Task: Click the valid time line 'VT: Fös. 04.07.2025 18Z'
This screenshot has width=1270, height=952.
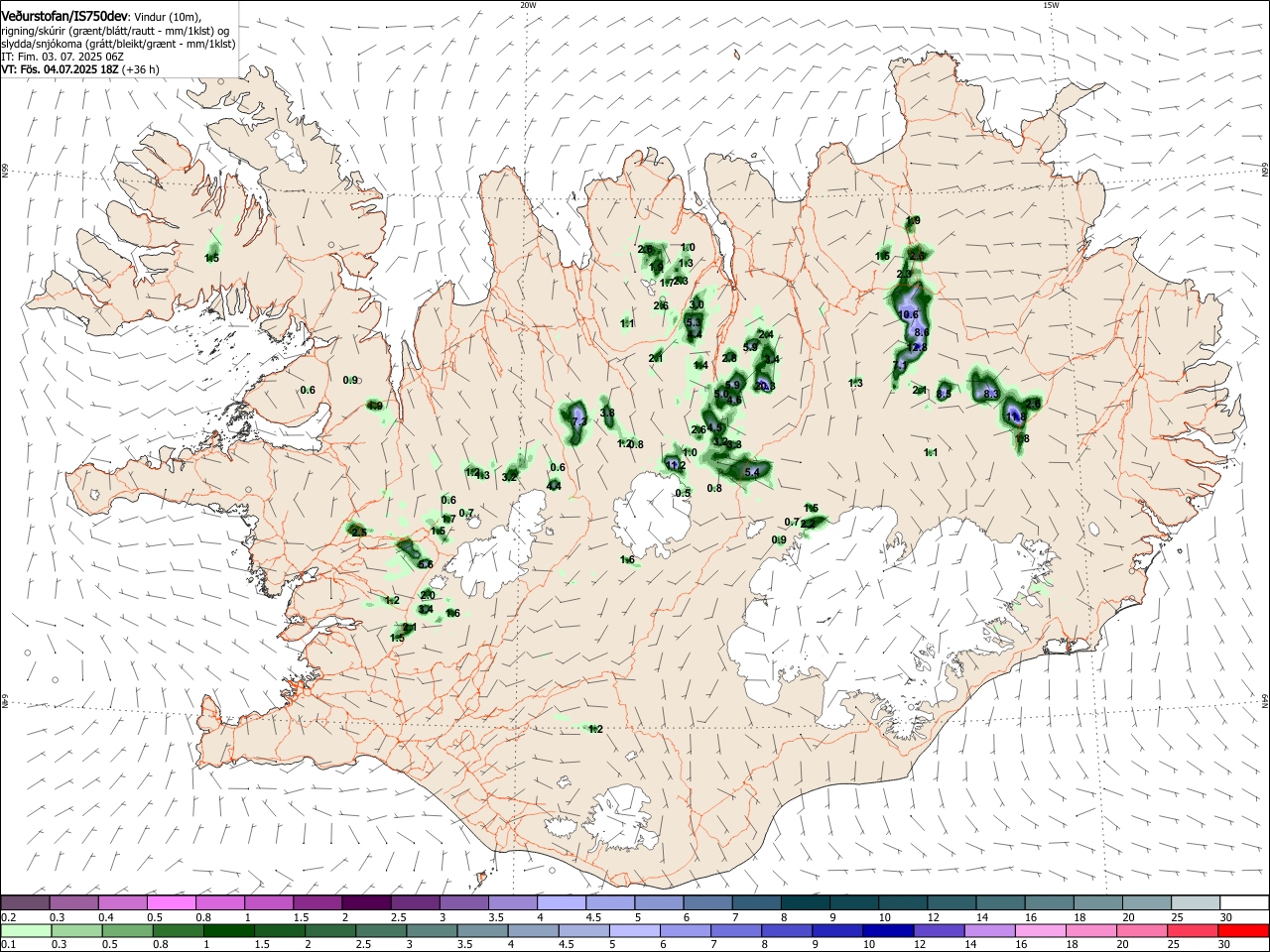Action: [x=61, y=69]
